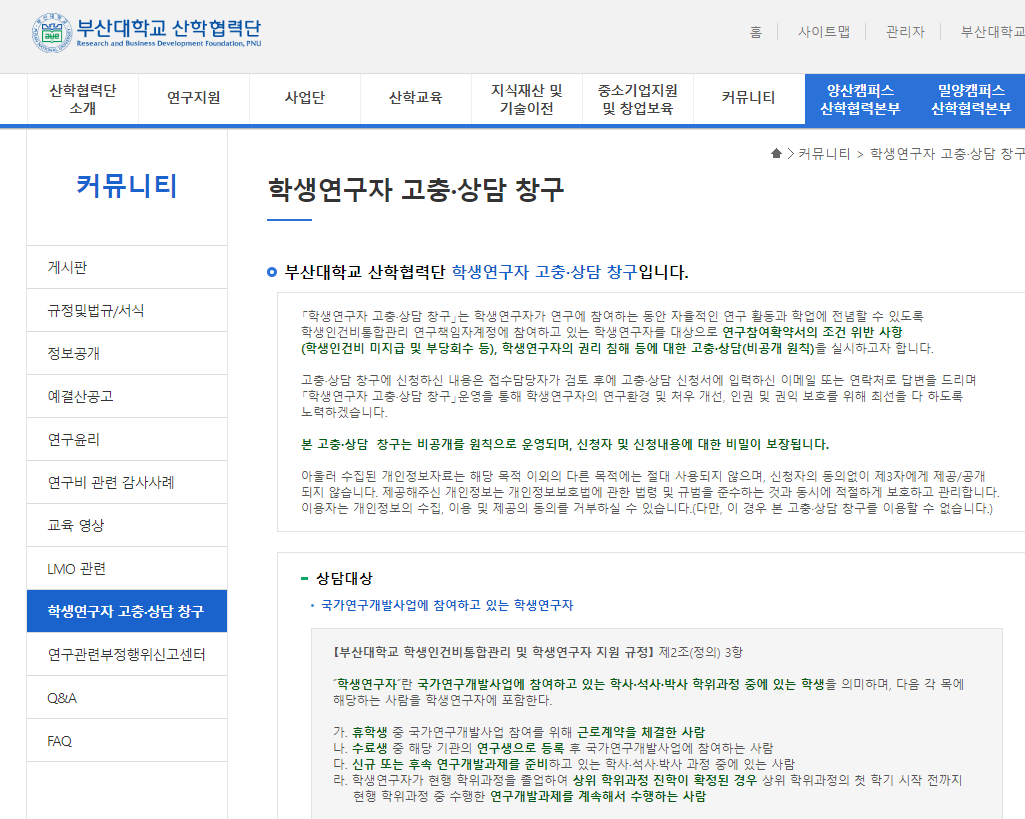This screenshot has height=819, width=1025.
Task: Open the 산학교육 menu
Action: click(416, 98)
